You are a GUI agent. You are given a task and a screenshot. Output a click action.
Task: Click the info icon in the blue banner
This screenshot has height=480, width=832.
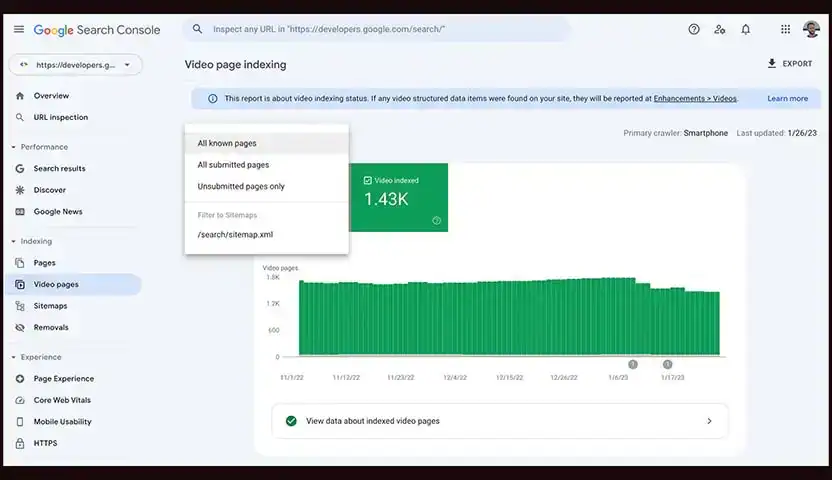click(x=213, y=99)
